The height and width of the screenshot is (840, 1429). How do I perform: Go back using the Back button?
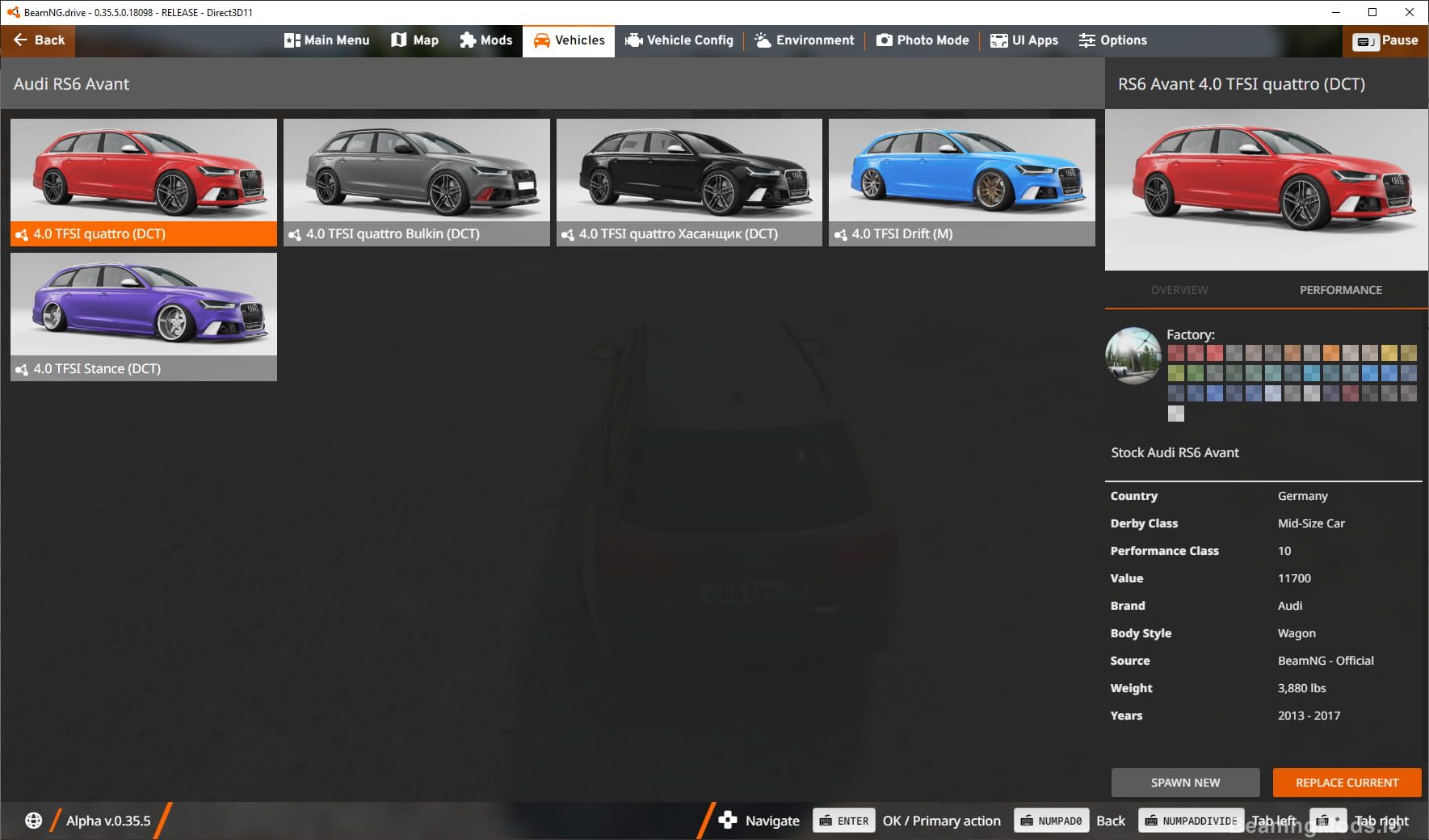pos(38,40)
